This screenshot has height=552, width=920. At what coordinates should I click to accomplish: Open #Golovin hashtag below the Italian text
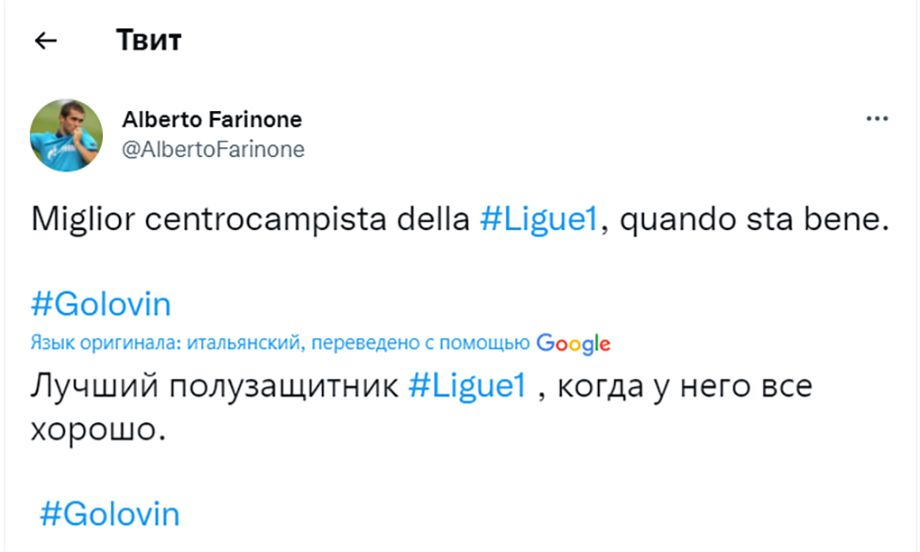tap(101, 304)
